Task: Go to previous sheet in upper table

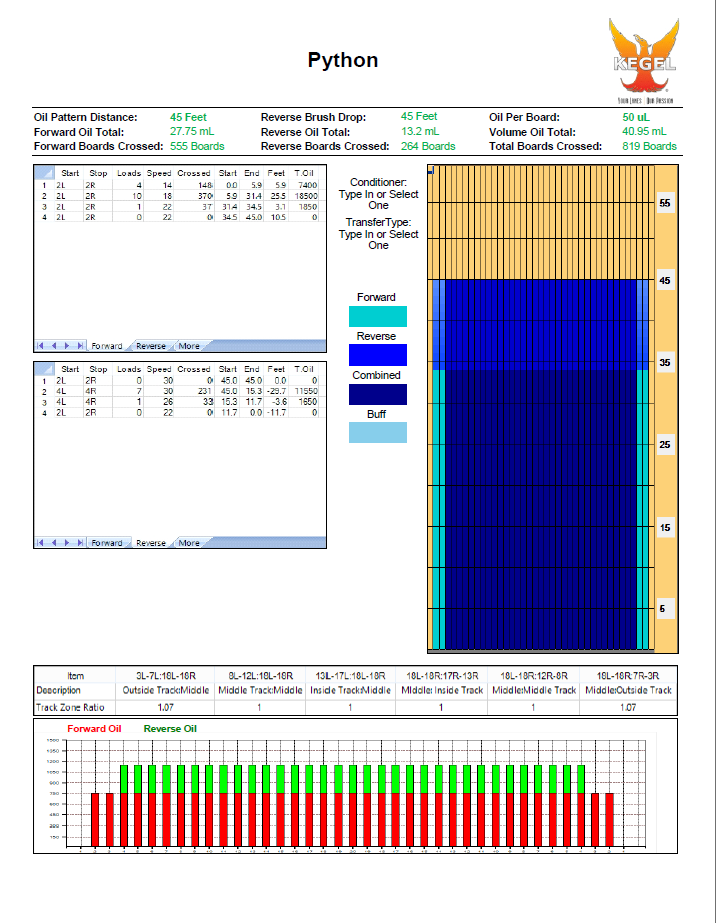Action: pos(54,346)
